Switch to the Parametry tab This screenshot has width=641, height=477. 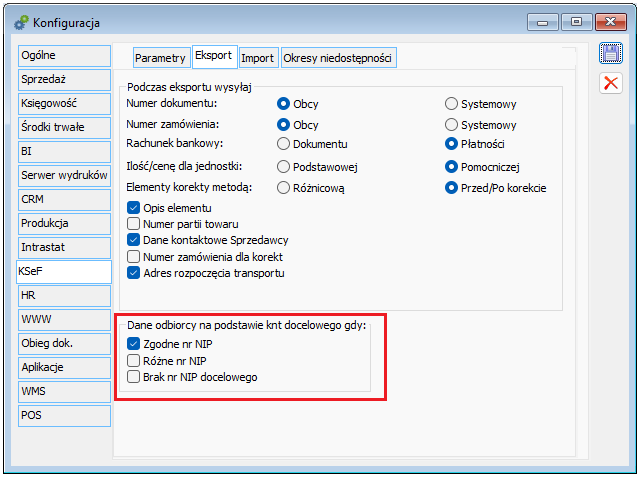[x=160, y=59]
